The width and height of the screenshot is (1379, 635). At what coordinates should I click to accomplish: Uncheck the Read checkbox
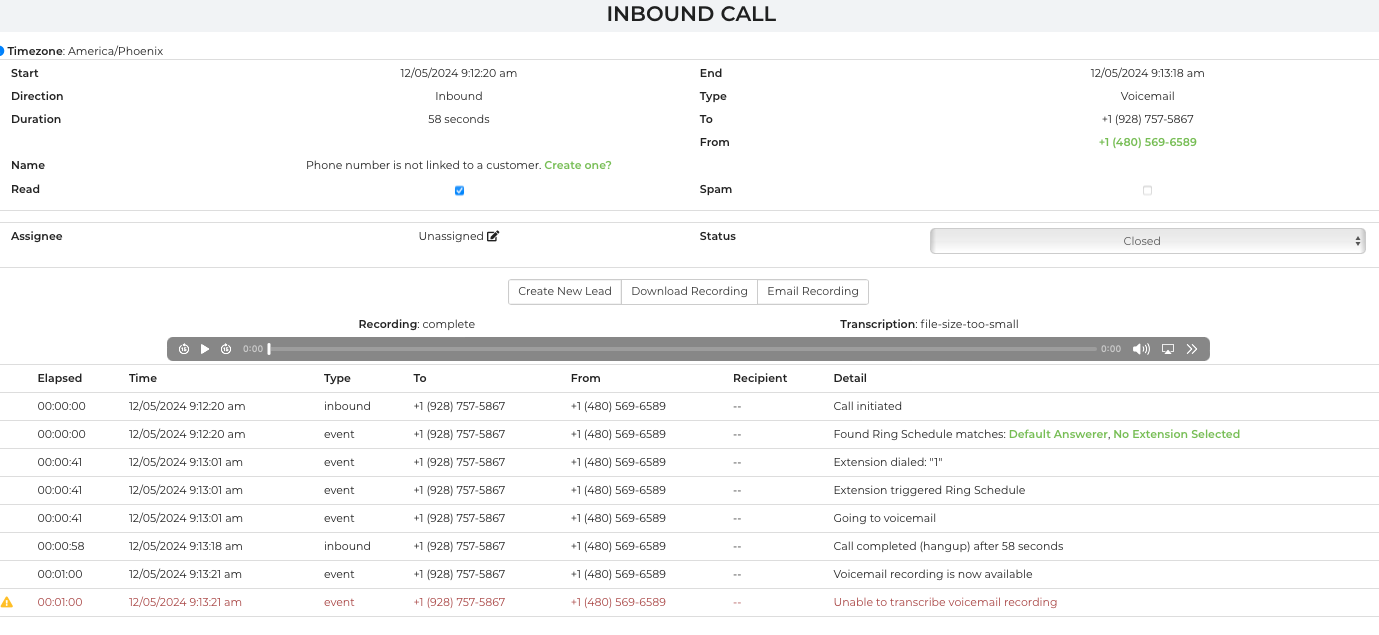tap(459, 190)
